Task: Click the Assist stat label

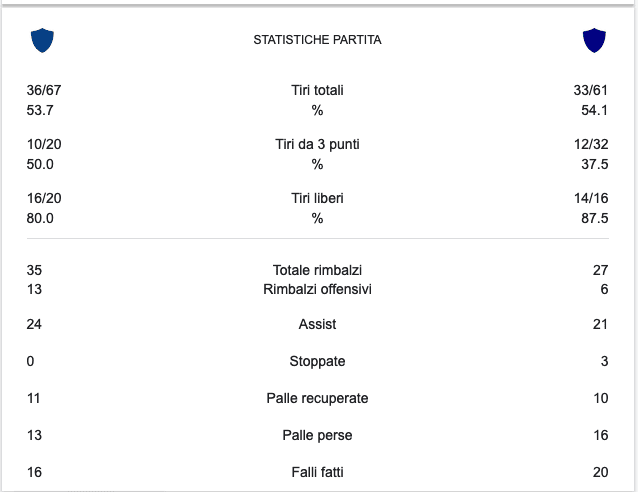Action: coord(317,324)
